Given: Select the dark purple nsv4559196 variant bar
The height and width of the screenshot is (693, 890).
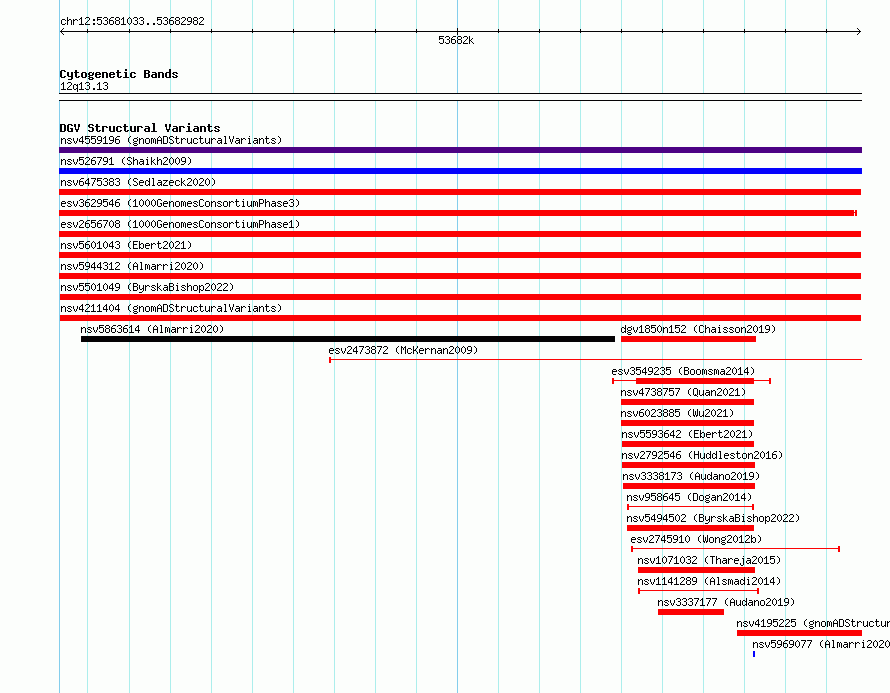Looking at the screenshot, I should [x=460, y=150].
